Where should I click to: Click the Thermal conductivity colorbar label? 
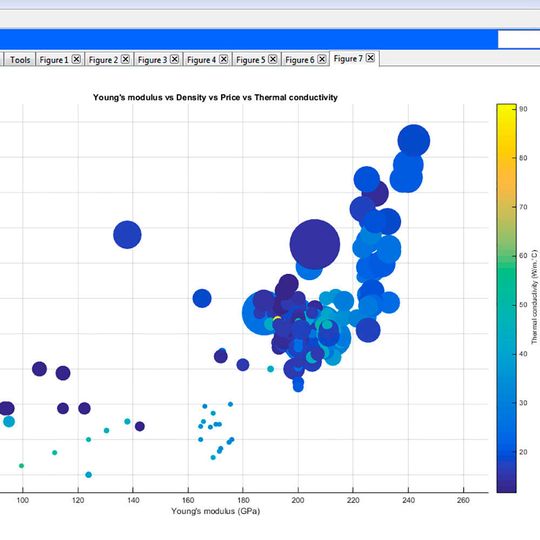click(x=534, y=297)
